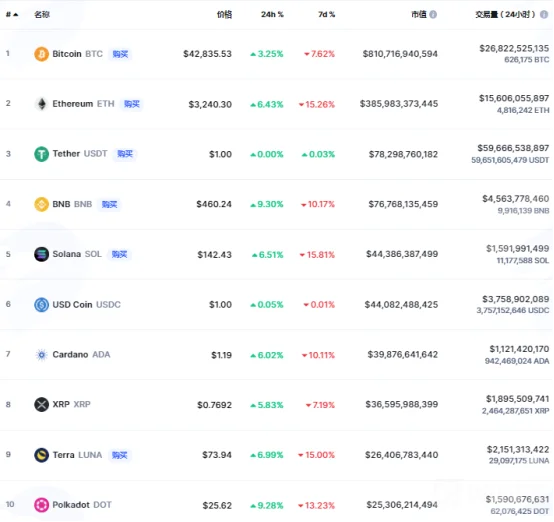Click info icon beside 交易量 (24小时) header

(x=544, y=14)
